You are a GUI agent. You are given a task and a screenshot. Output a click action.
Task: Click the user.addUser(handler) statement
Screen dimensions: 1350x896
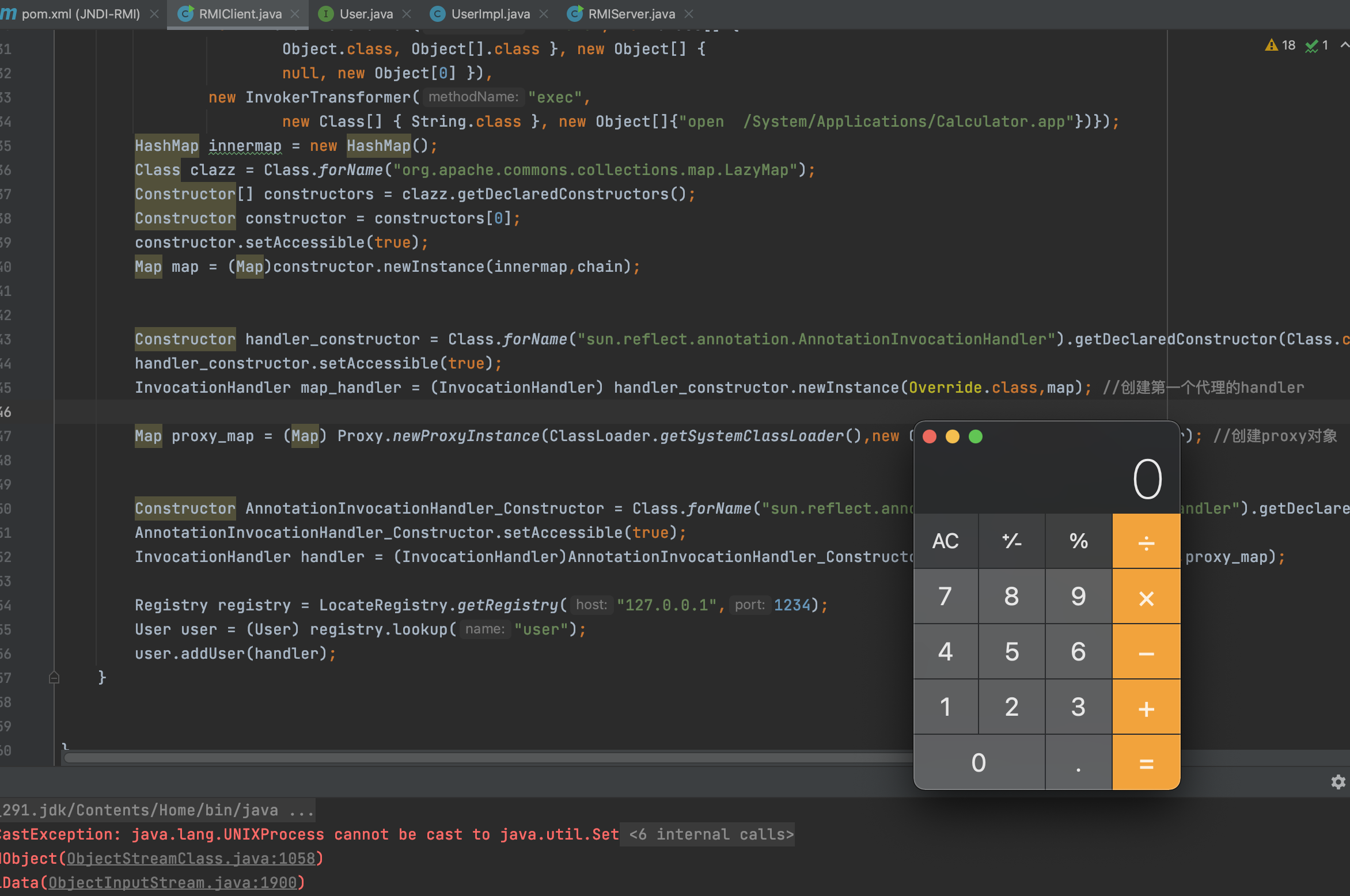coord(236,654)
